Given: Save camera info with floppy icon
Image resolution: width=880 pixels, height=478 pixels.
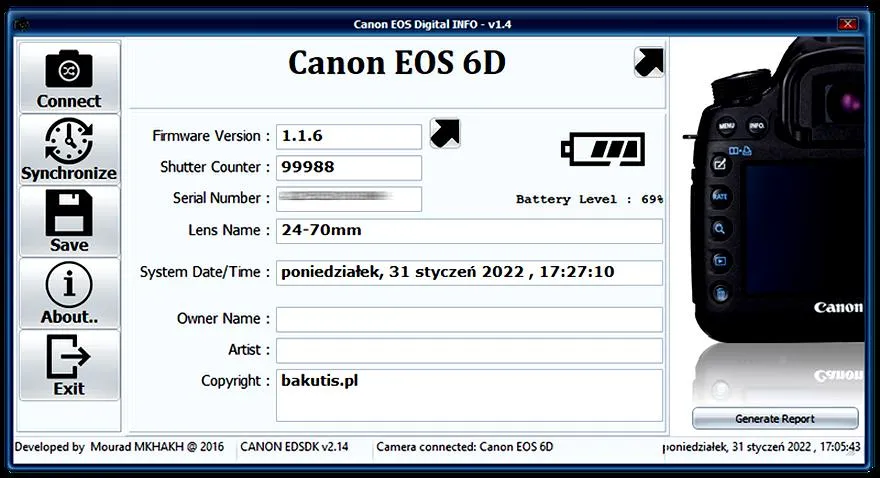Looking at the screenshot, I should 70,221.
